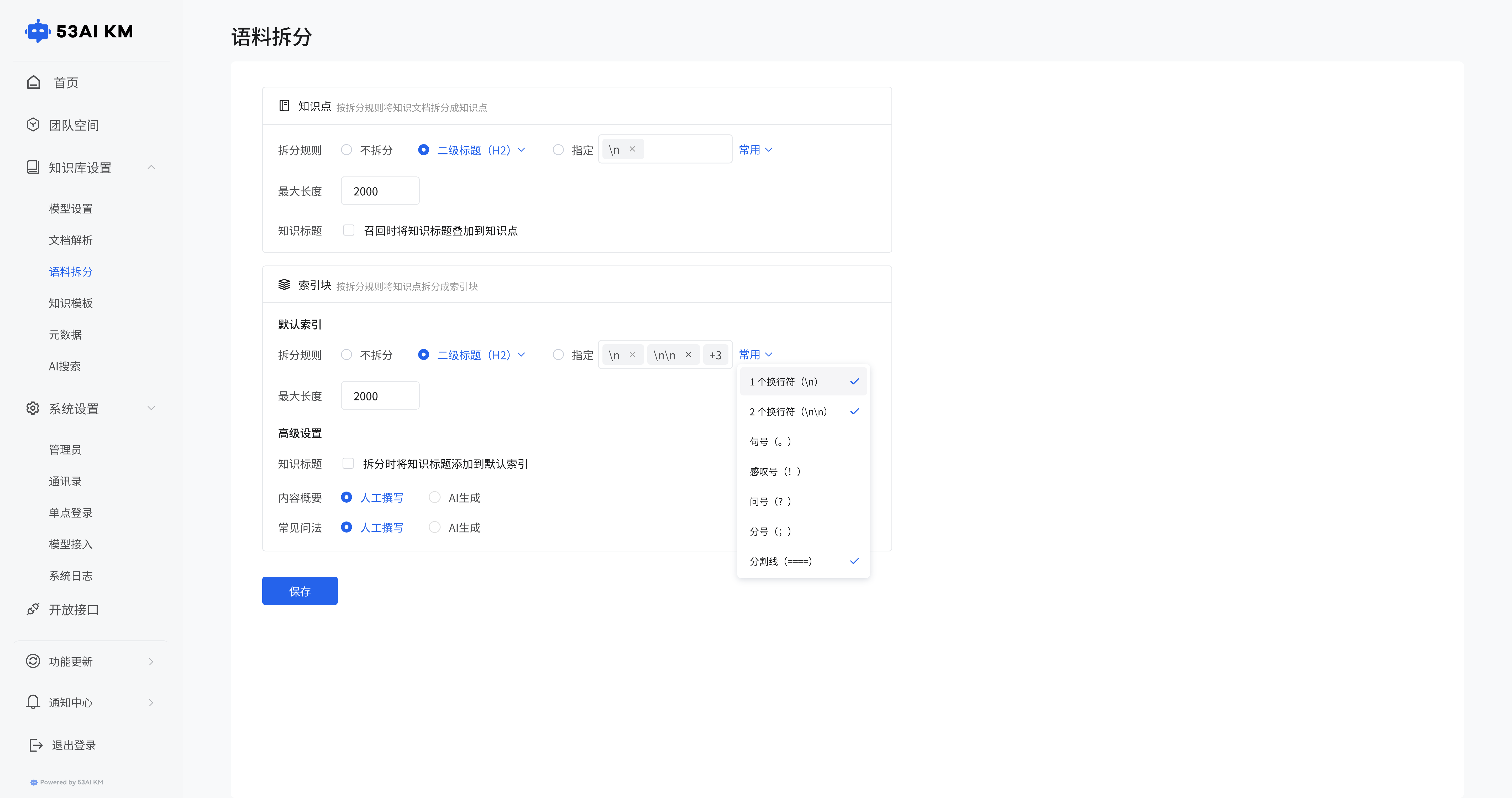Switch 内容概要 to AI生成
The width and height of the screenshot is (1512, 798).
435,497
